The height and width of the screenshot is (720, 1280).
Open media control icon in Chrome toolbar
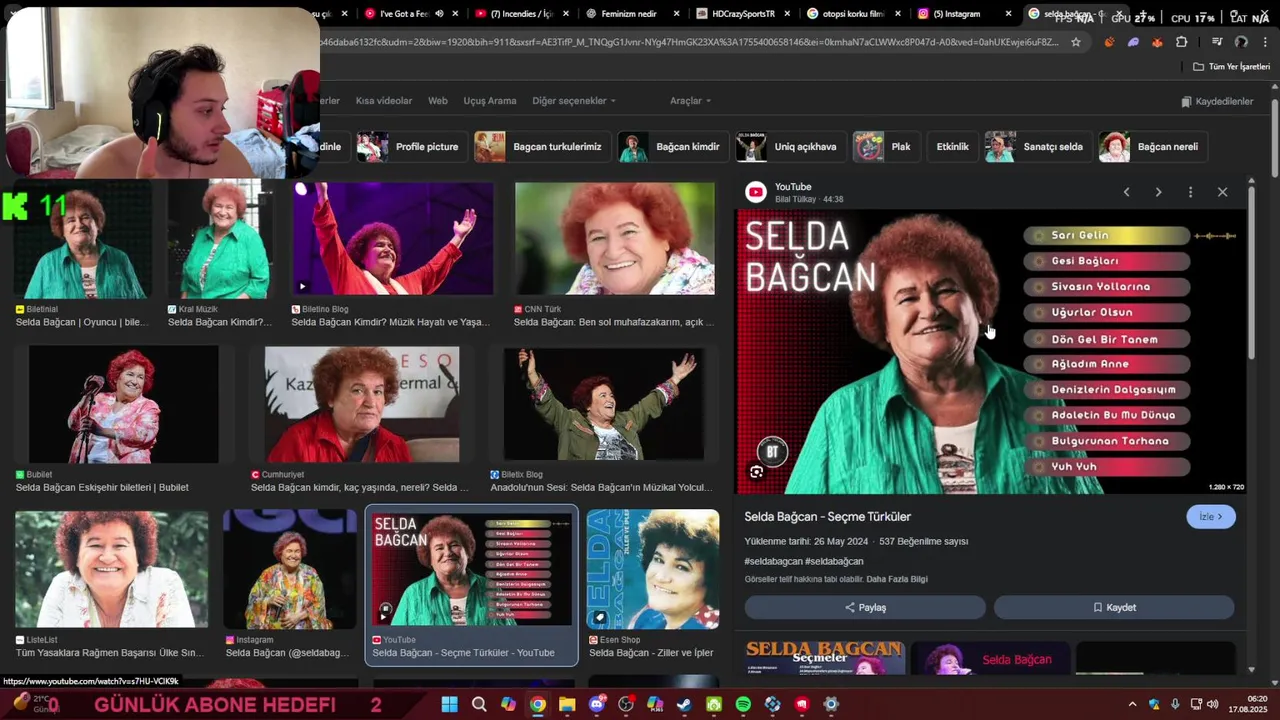[1216, 42]
